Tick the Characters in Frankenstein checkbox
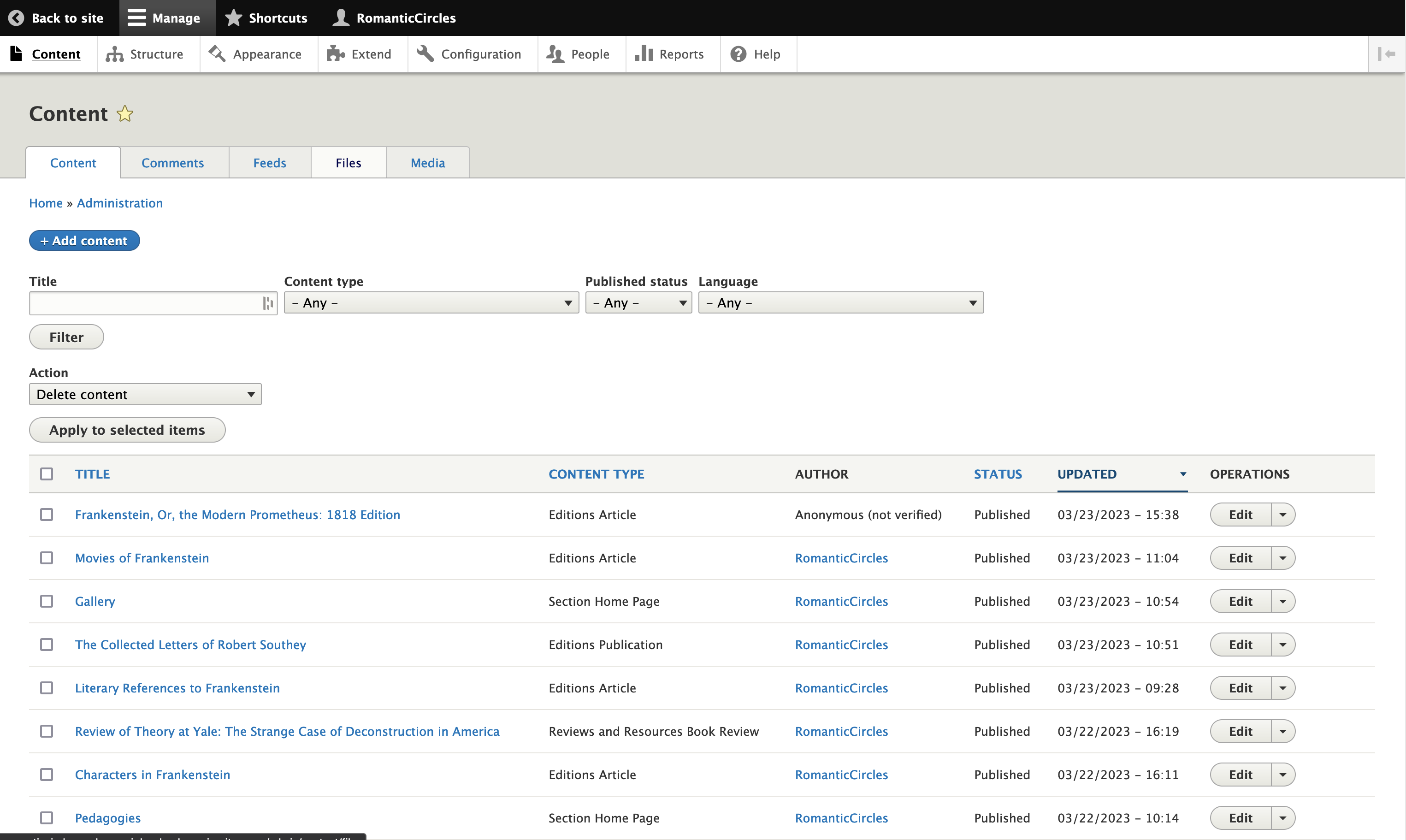 tap(47, 775)
